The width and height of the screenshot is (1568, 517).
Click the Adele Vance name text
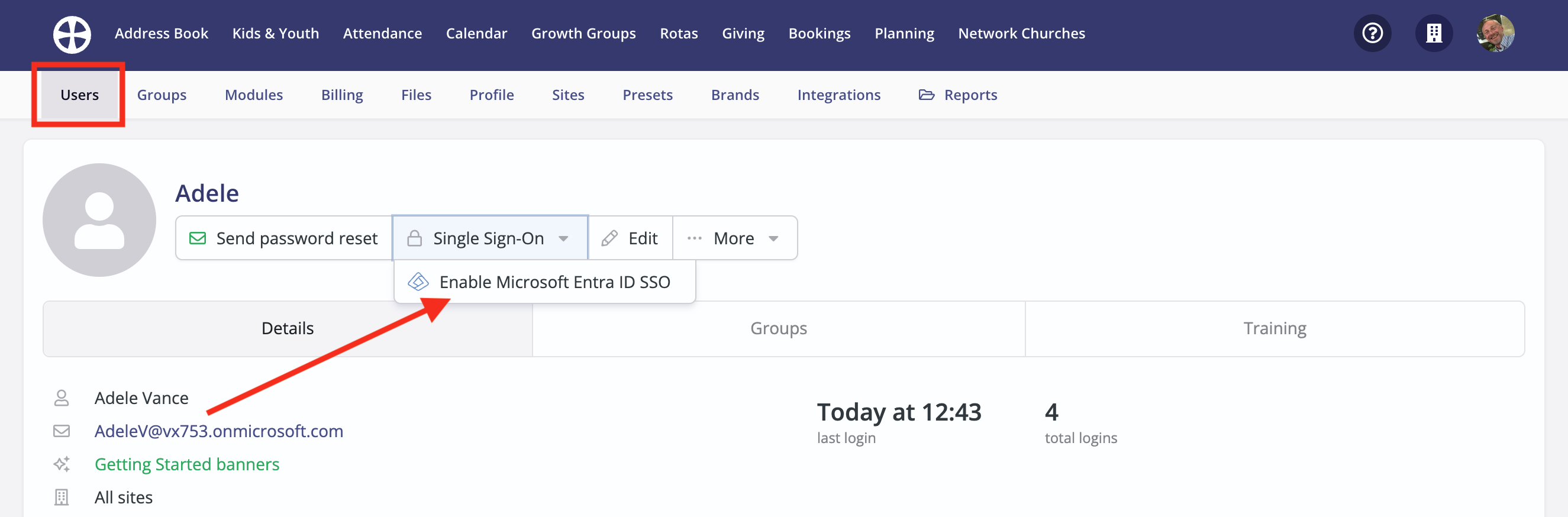click(141, 398)
